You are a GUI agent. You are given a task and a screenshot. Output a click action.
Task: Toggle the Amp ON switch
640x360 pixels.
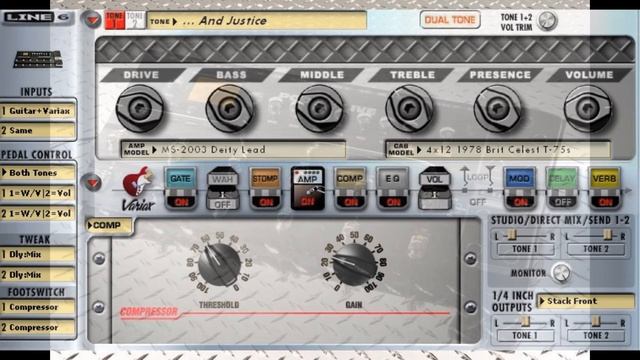pyautogui.click(x=307, y=202)
